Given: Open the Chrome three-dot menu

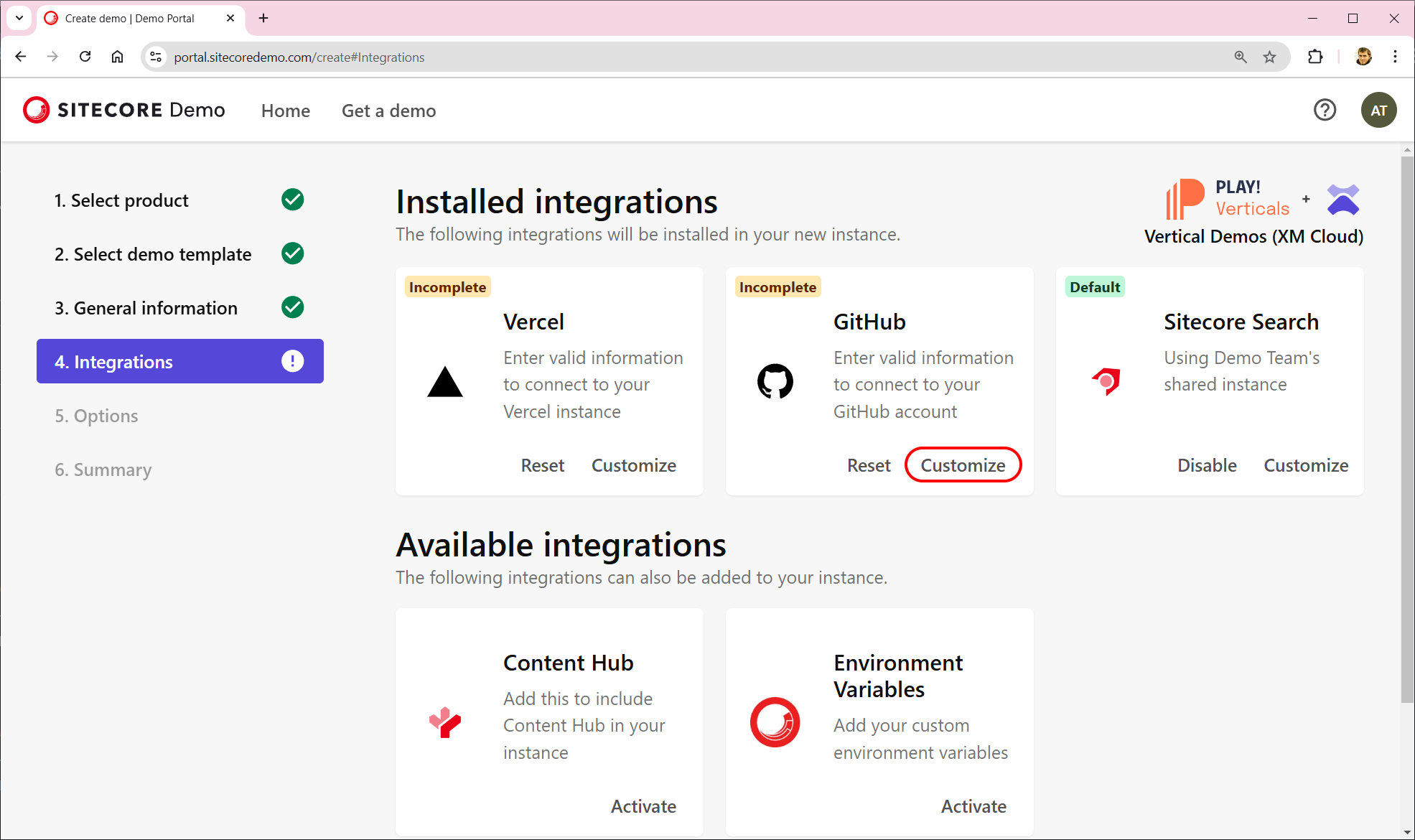Looking at the screenshot, I should (x=1395, y=57).
